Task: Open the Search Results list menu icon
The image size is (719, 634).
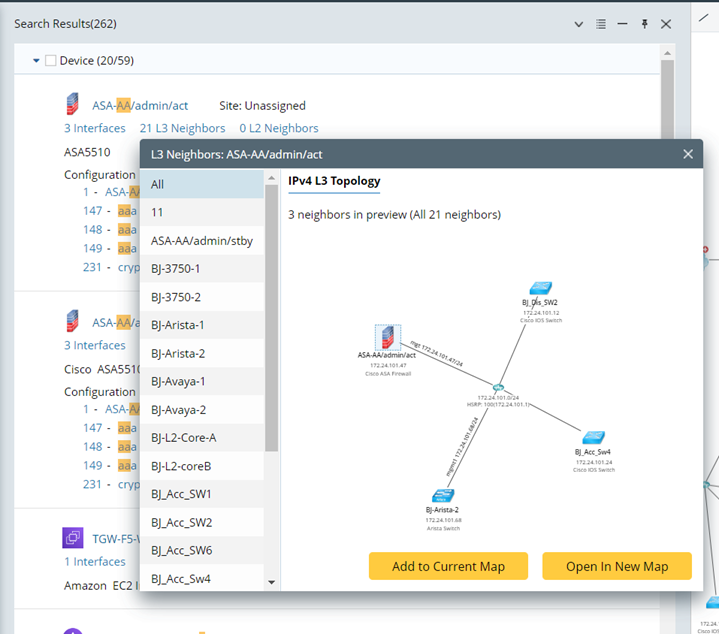Action: (x=601, y=24)
